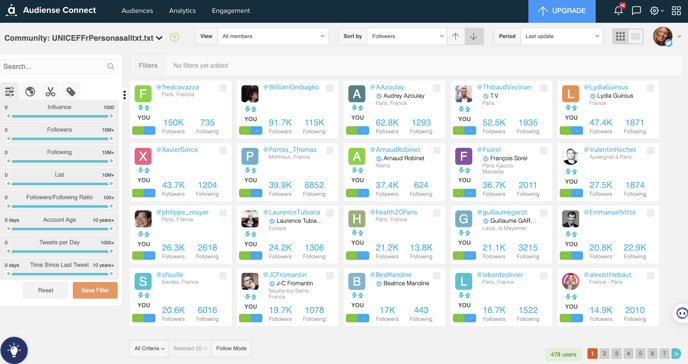Click the B avatar of BeaMandine

click(357, 281)
